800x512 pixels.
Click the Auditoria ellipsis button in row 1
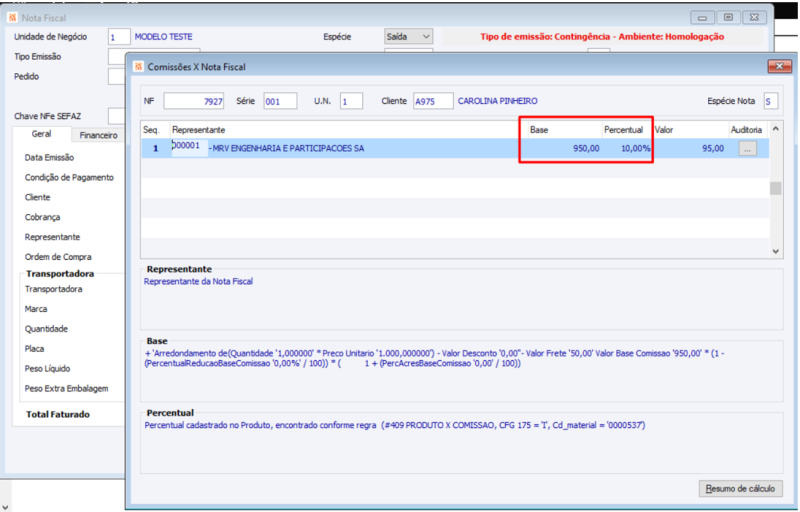point(747,148)
